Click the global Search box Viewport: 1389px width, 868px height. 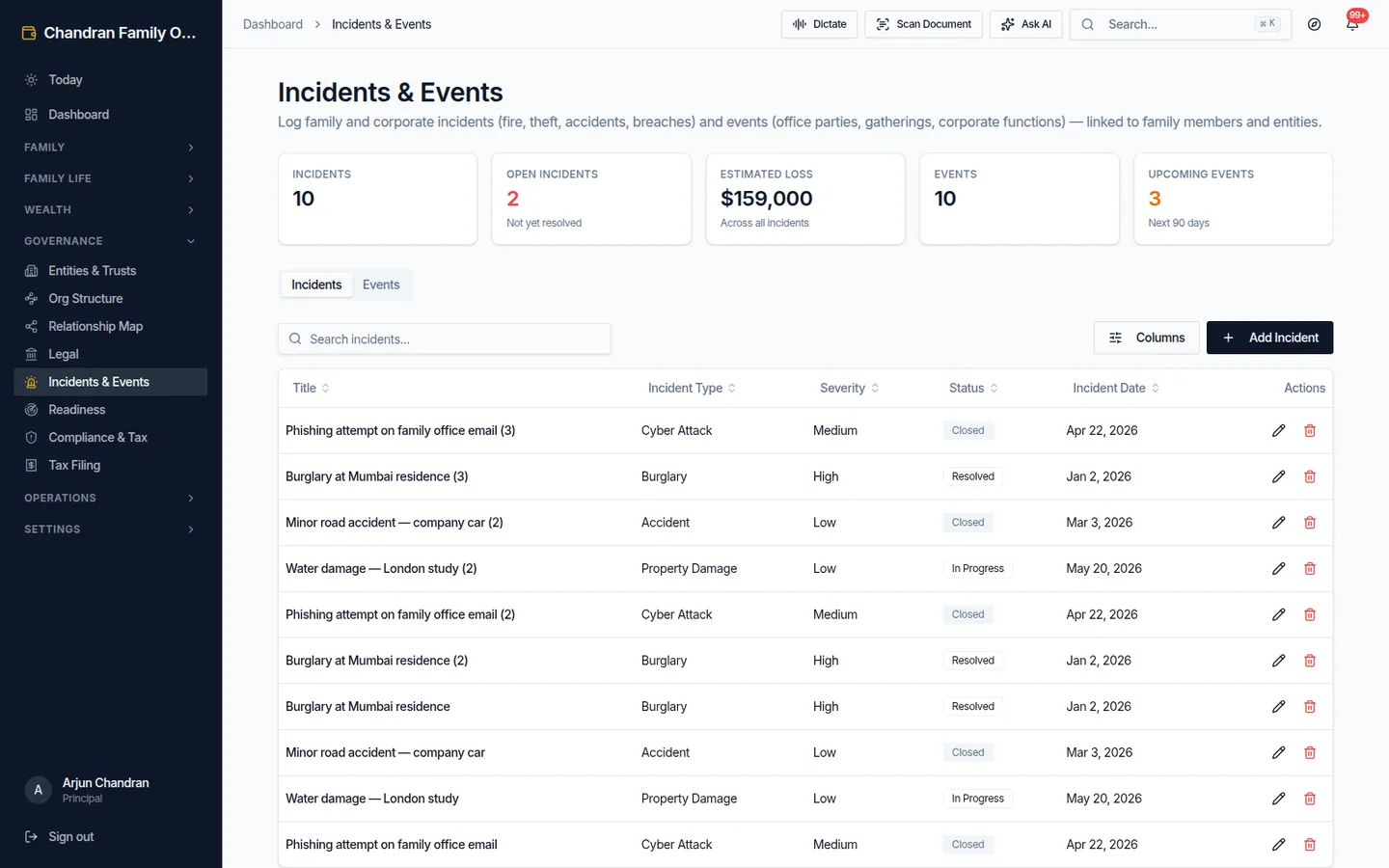(1180, 24)
